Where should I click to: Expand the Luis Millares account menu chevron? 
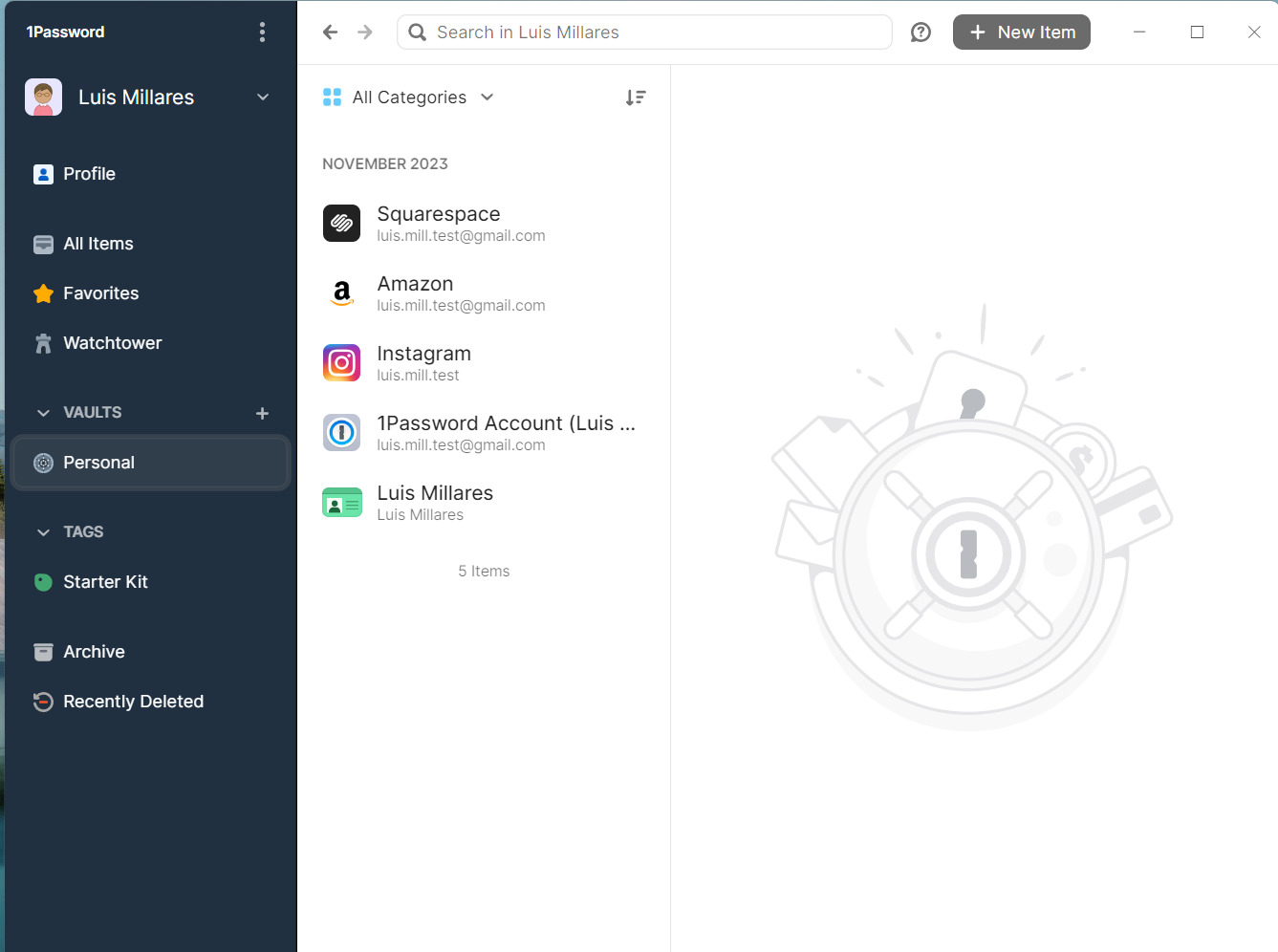[x=262, y=97]
